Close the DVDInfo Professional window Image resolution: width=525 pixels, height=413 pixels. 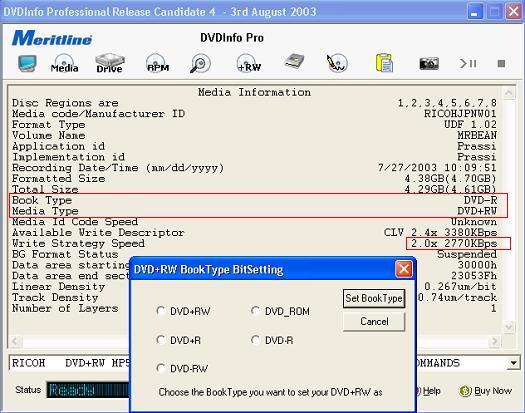(514, 12)
